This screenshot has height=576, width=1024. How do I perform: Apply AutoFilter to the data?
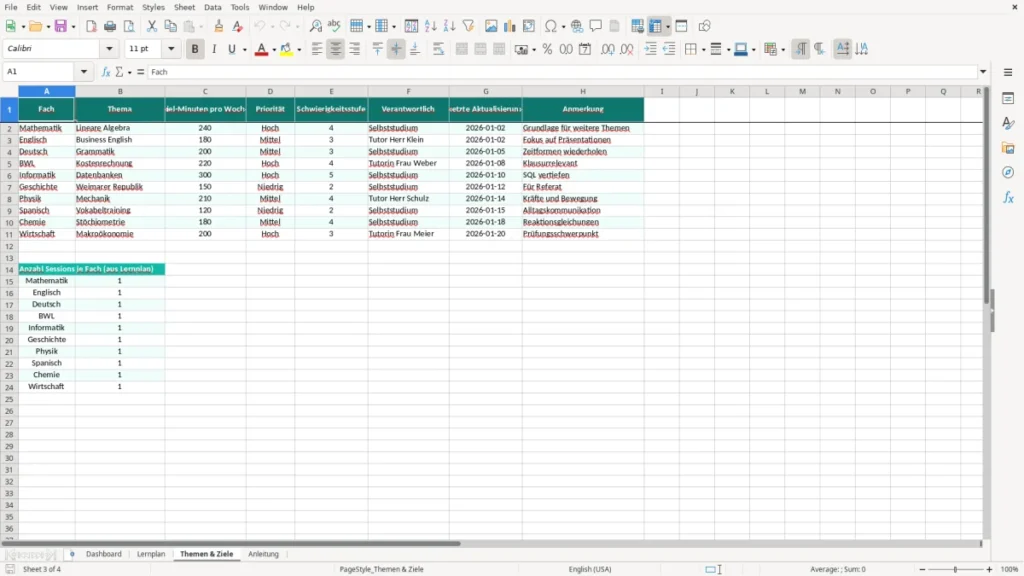click(468, 26)
